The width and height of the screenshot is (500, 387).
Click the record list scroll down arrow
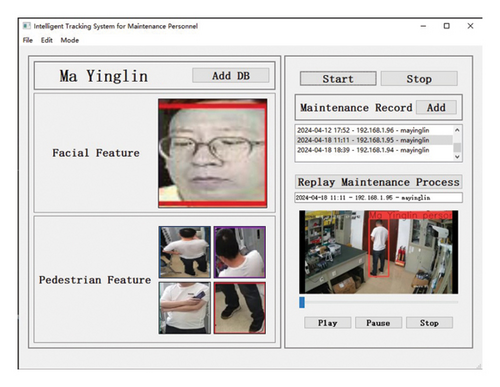(457, 156)
